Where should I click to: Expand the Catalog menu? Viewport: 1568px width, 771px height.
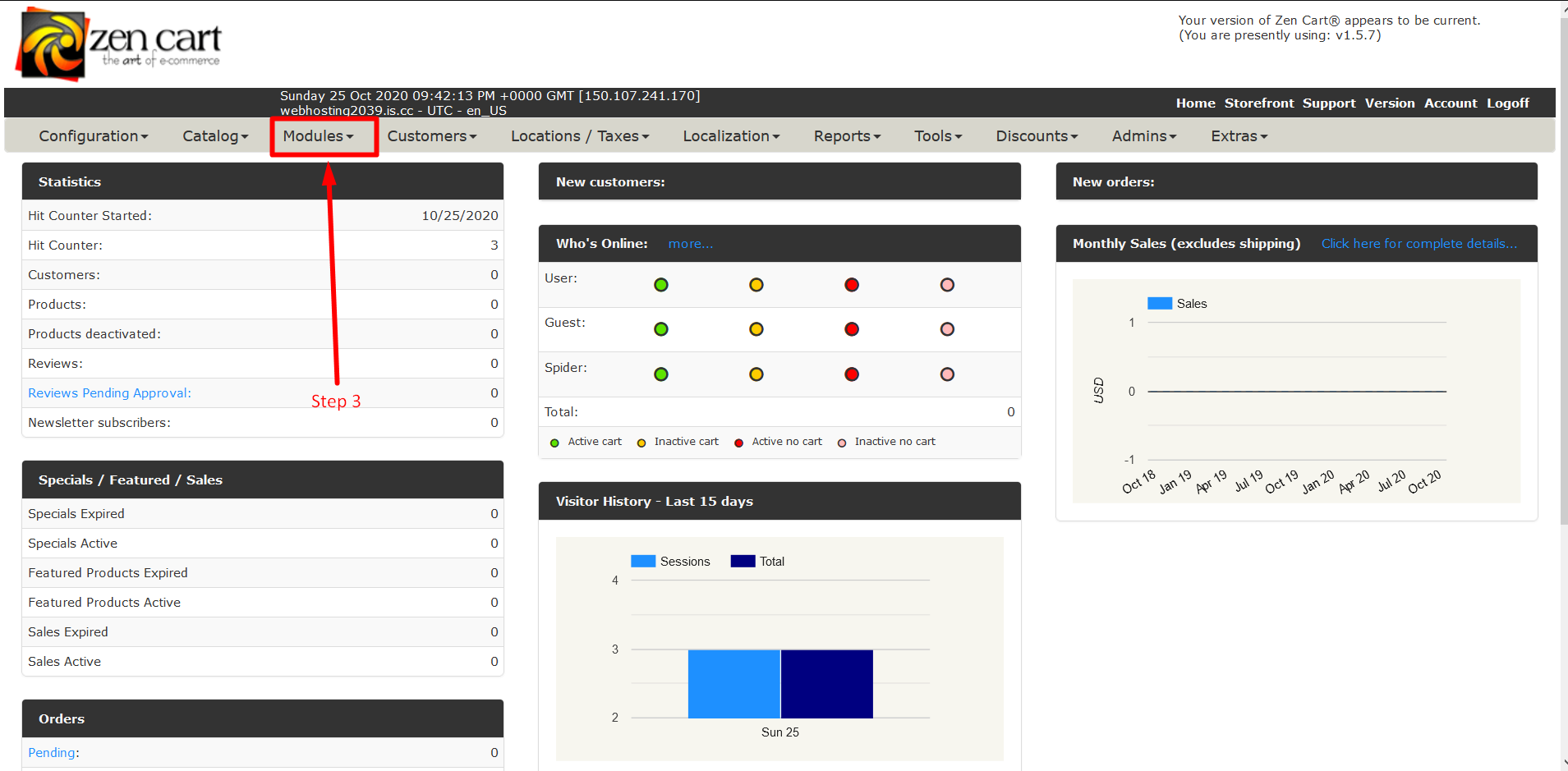point(215,136)
